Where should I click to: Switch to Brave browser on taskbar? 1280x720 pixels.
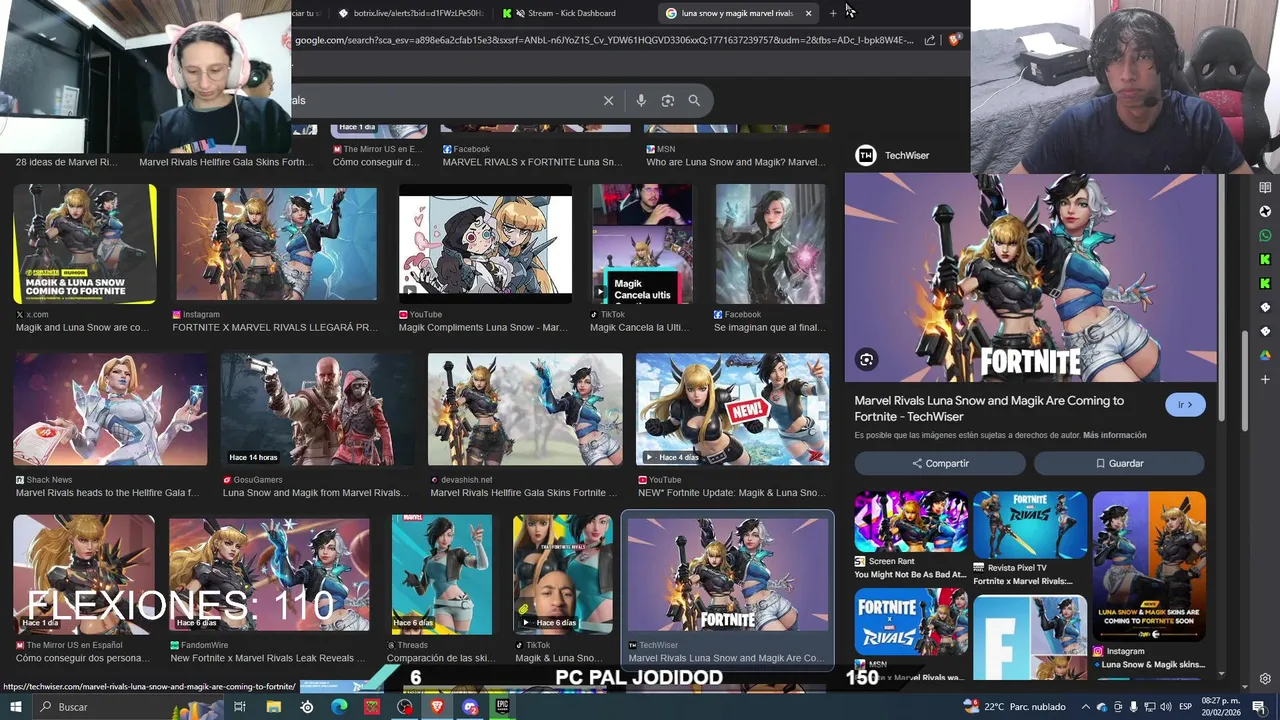437,707
